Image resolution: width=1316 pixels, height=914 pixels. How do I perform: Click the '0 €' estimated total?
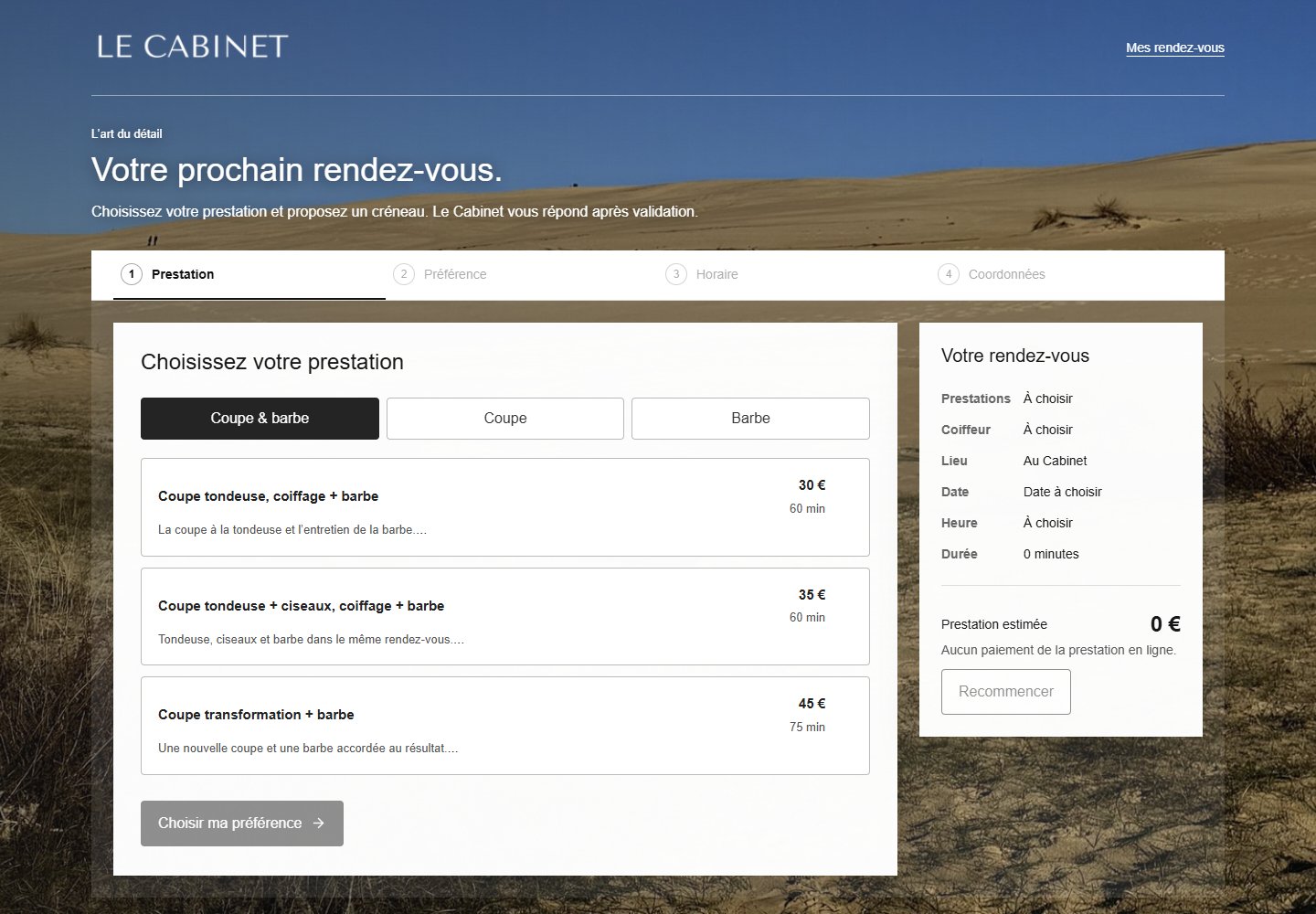tap(1165, 624)
